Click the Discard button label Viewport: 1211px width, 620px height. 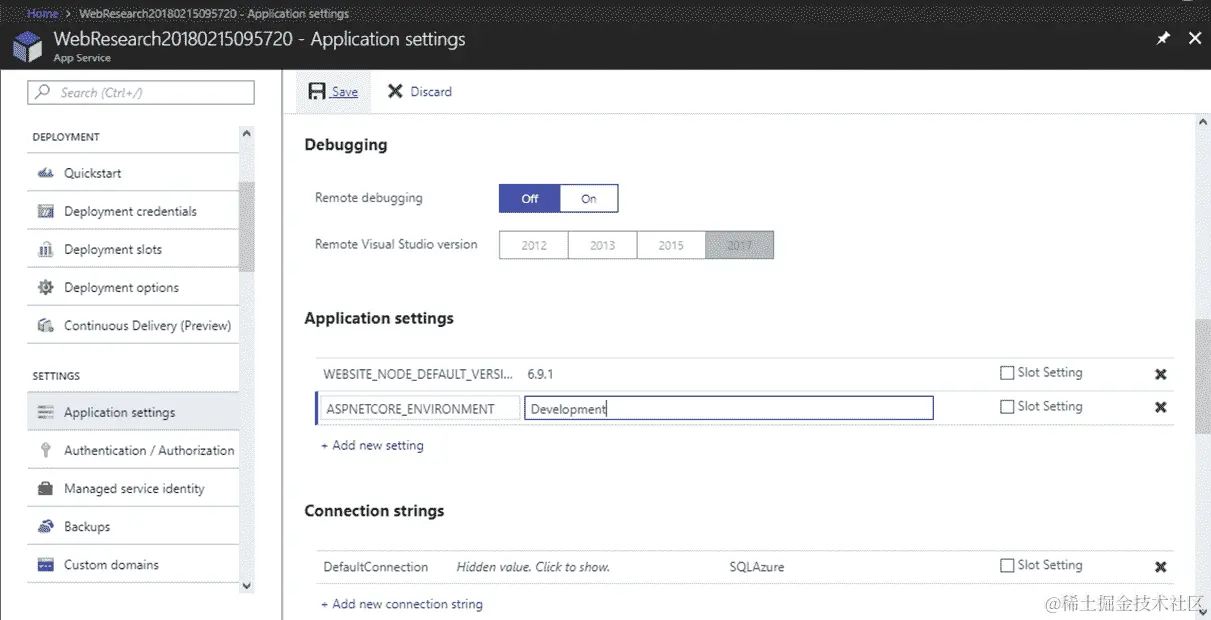coord(431,92)
